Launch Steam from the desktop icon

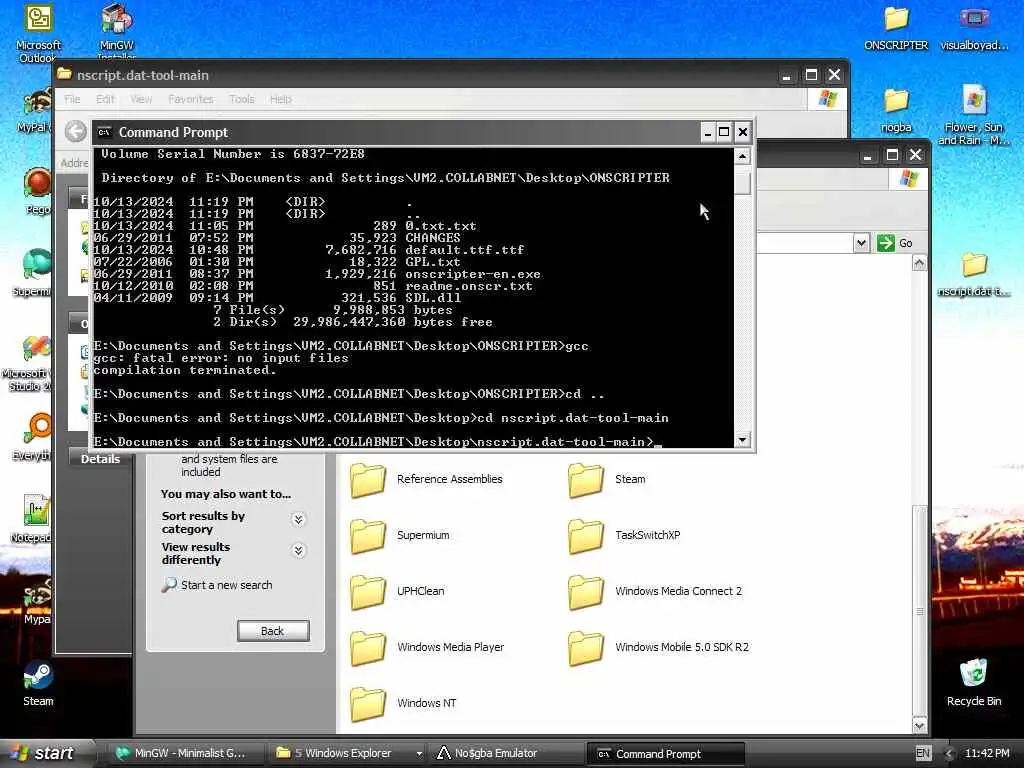[38, 683]
